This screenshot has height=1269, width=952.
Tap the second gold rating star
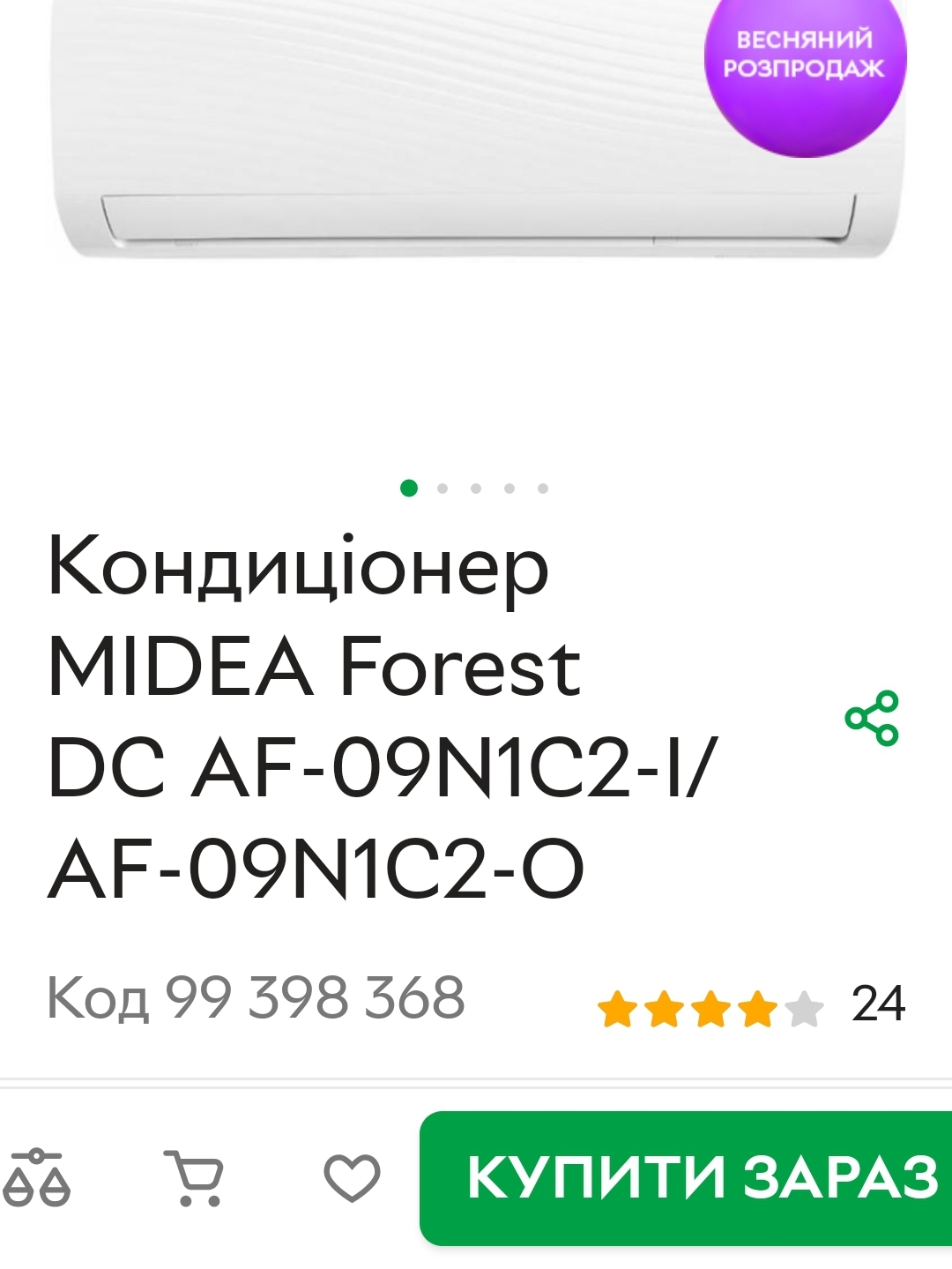(x=664, y=1009)
